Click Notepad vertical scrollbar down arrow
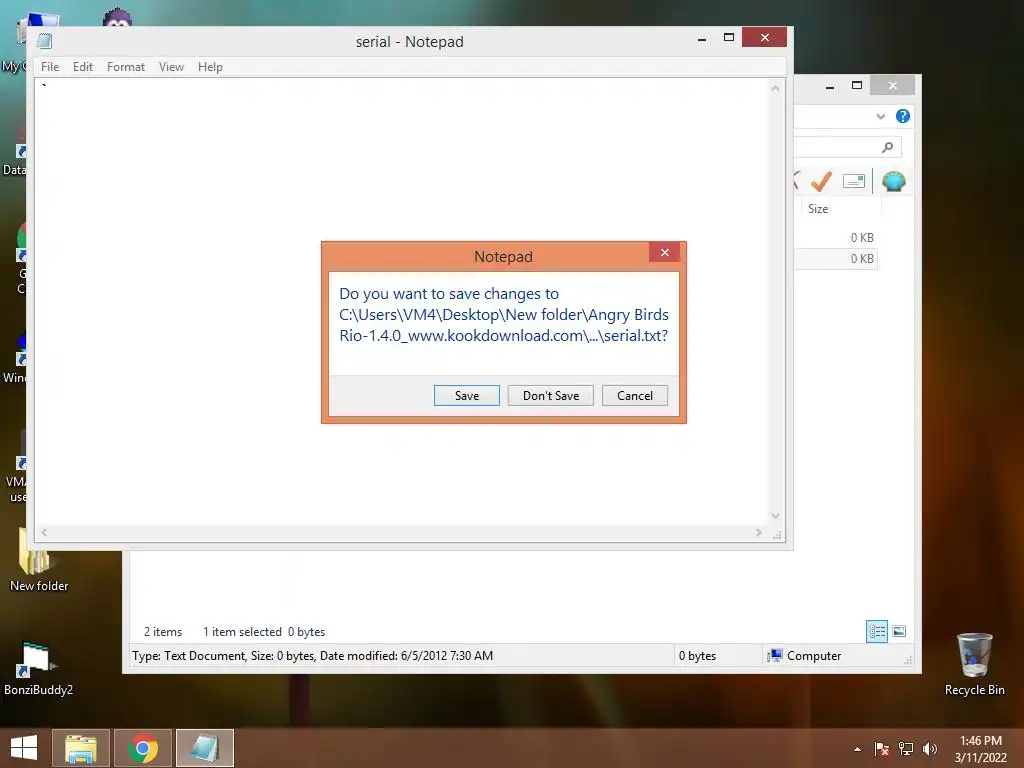1024x768 pixels. [775, 515]
